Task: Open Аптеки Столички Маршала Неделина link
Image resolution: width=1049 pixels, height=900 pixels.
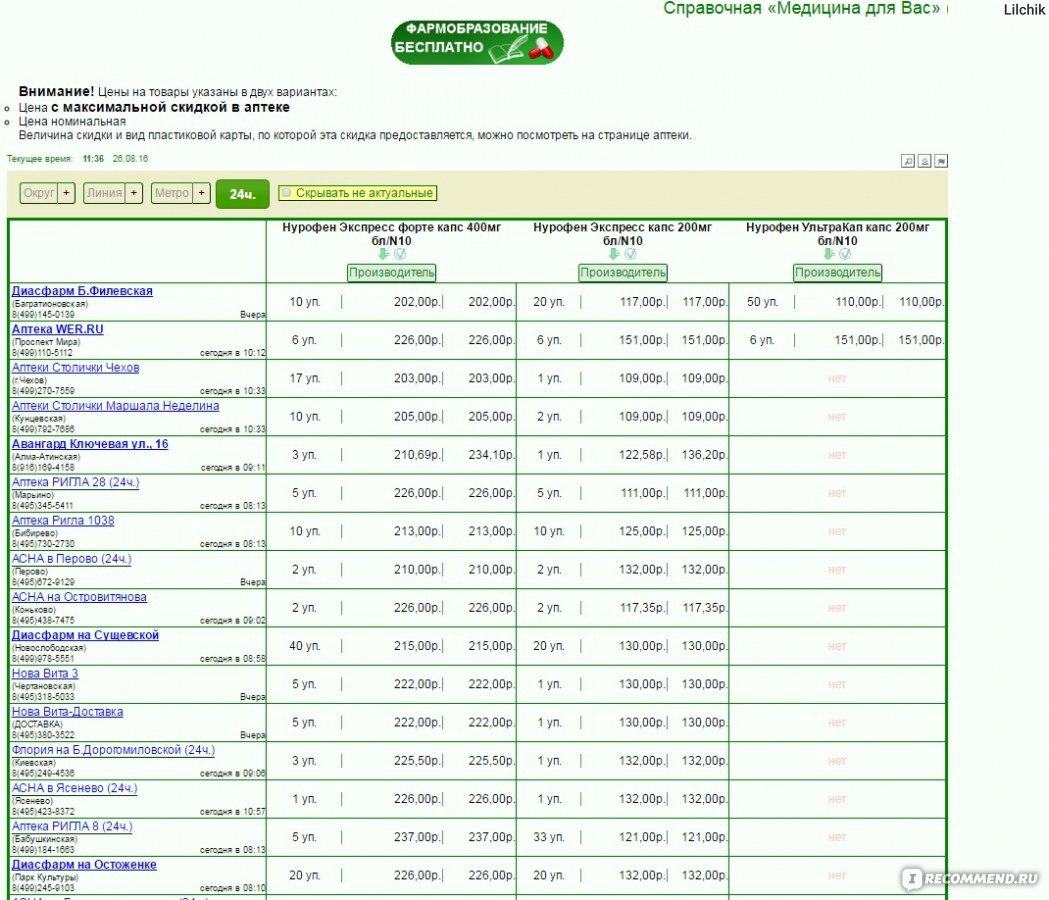Action: point(115,406)
